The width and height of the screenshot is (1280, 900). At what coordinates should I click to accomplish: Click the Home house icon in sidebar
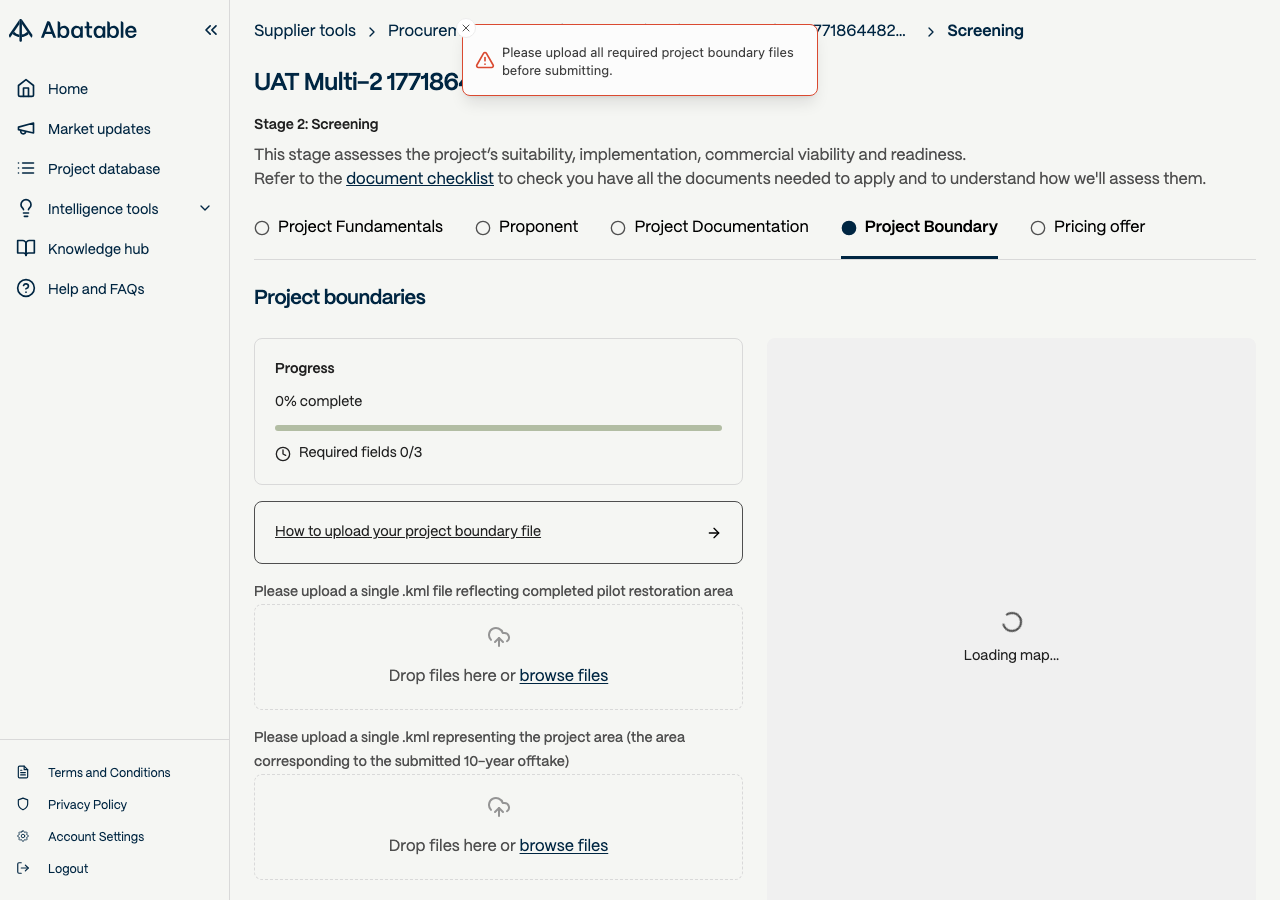coord(26,89)
